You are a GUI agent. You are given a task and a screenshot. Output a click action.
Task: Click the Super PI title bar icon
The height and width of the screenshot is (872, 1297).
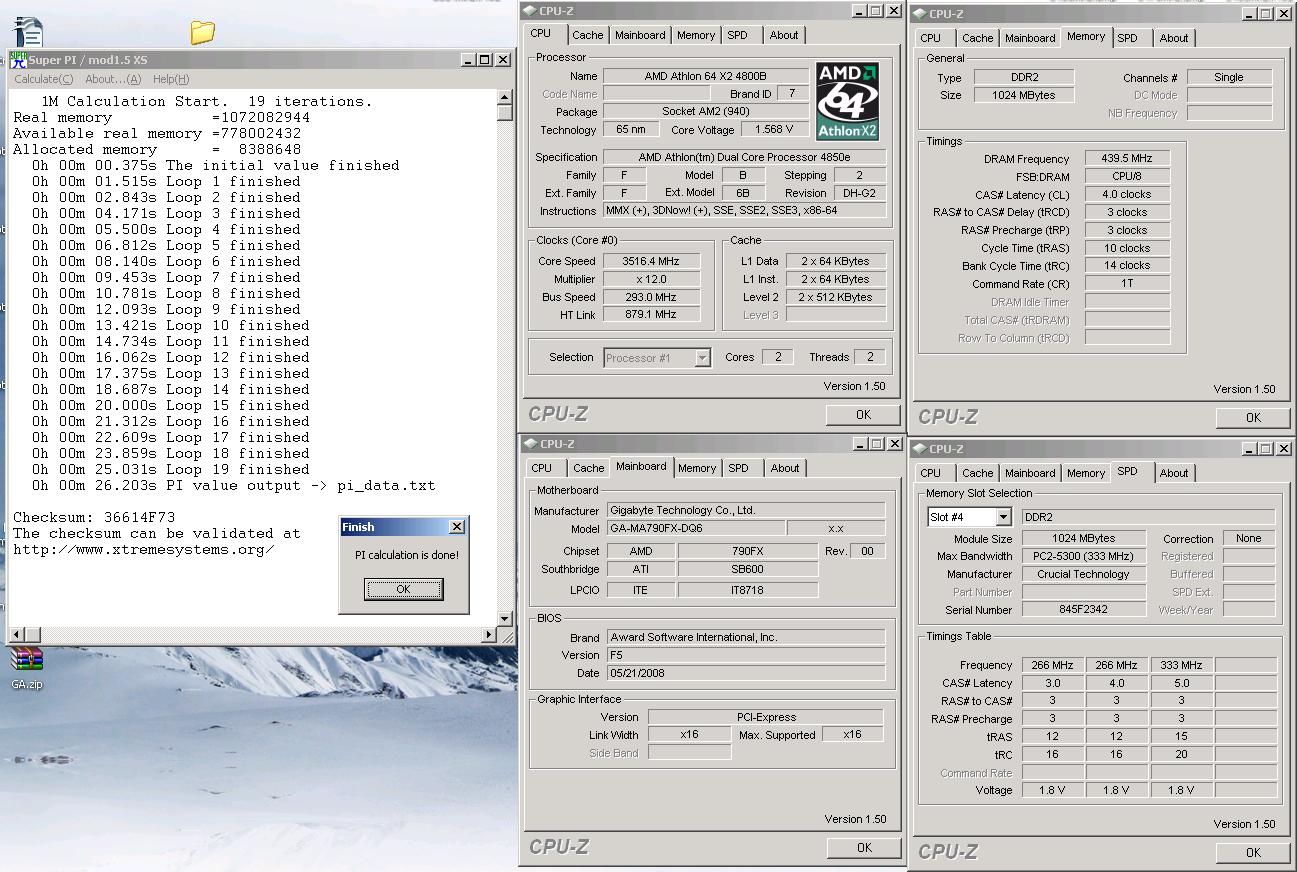click(x=19, y=60)
